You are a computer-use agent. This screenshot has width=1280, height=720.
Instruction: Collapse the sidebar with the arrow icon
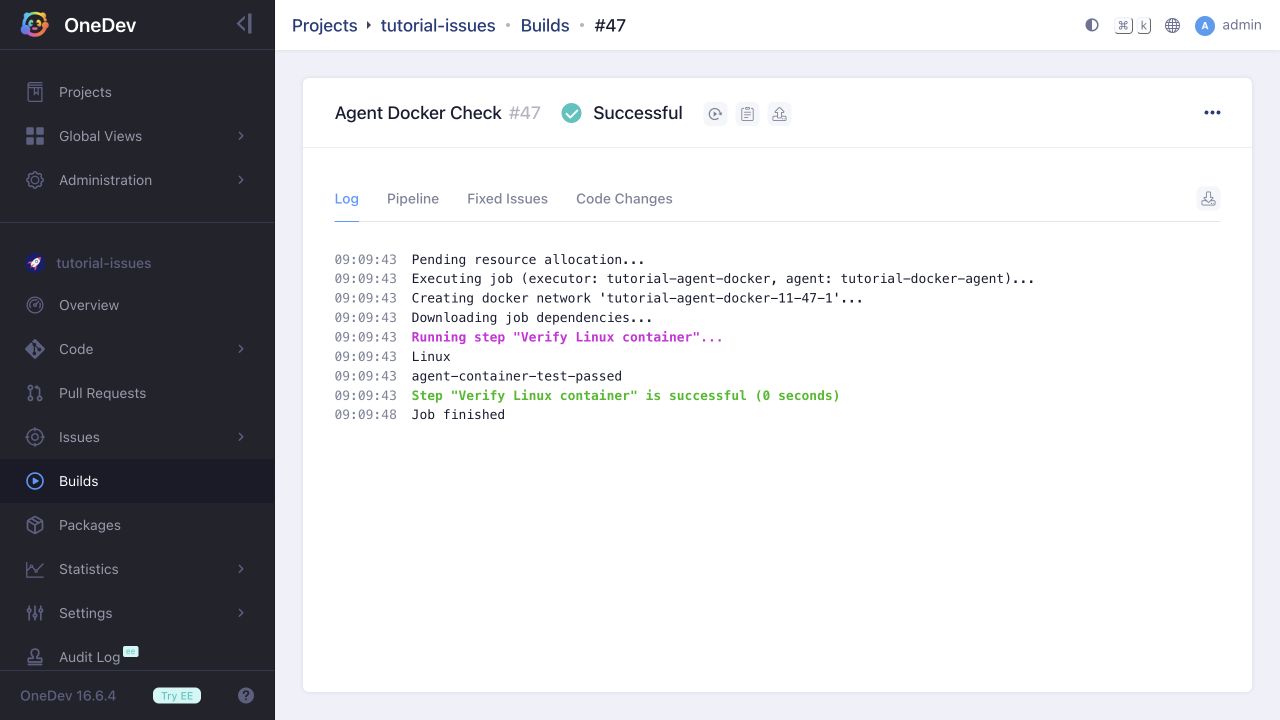coord(244,24)
